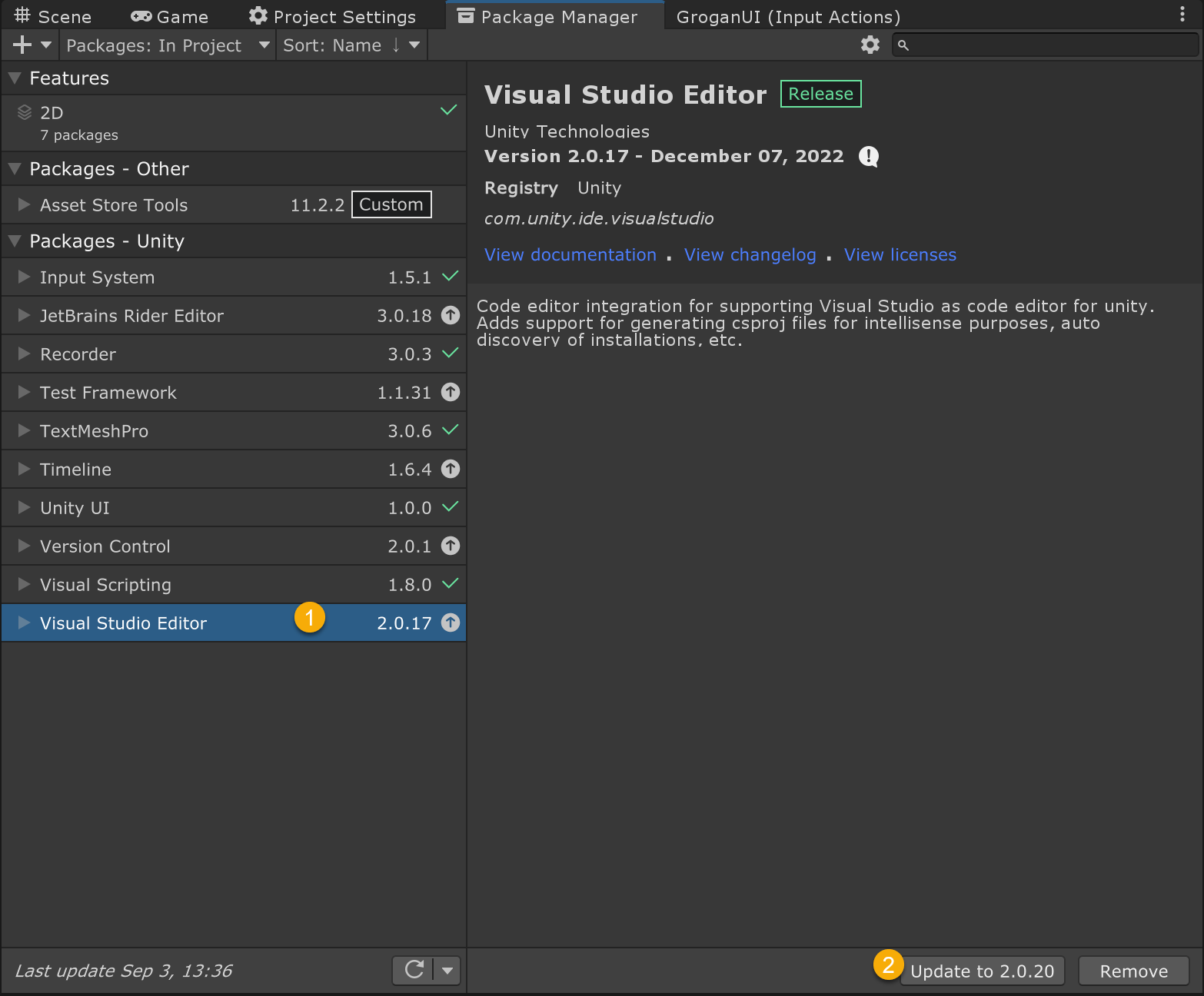Click the update arrow icon on Timeline
This screenshot has width=1204, height=996.
coord(451,469)
